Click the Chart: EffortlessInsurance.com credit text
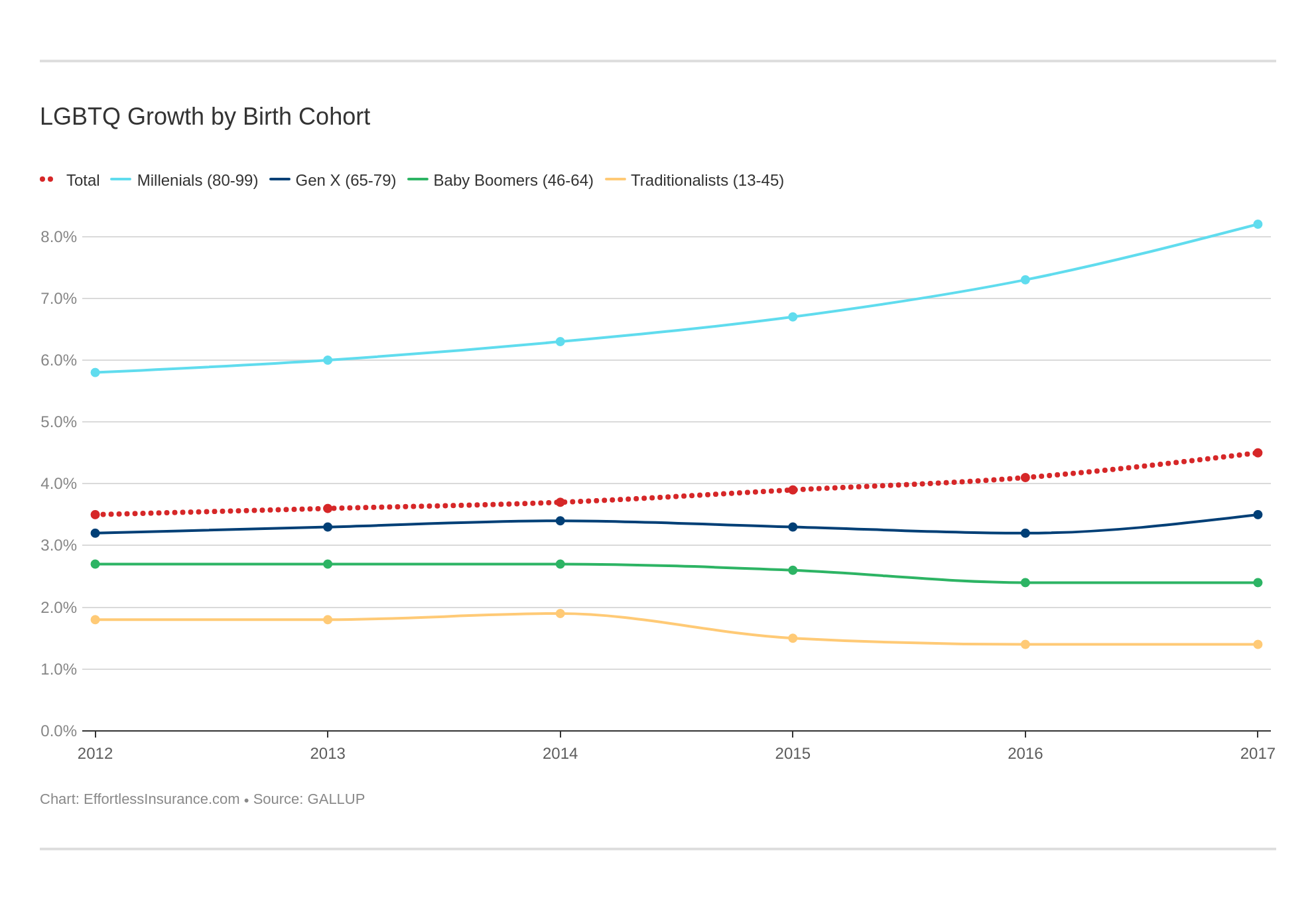1316x910 pixels. tap(140, 799)
